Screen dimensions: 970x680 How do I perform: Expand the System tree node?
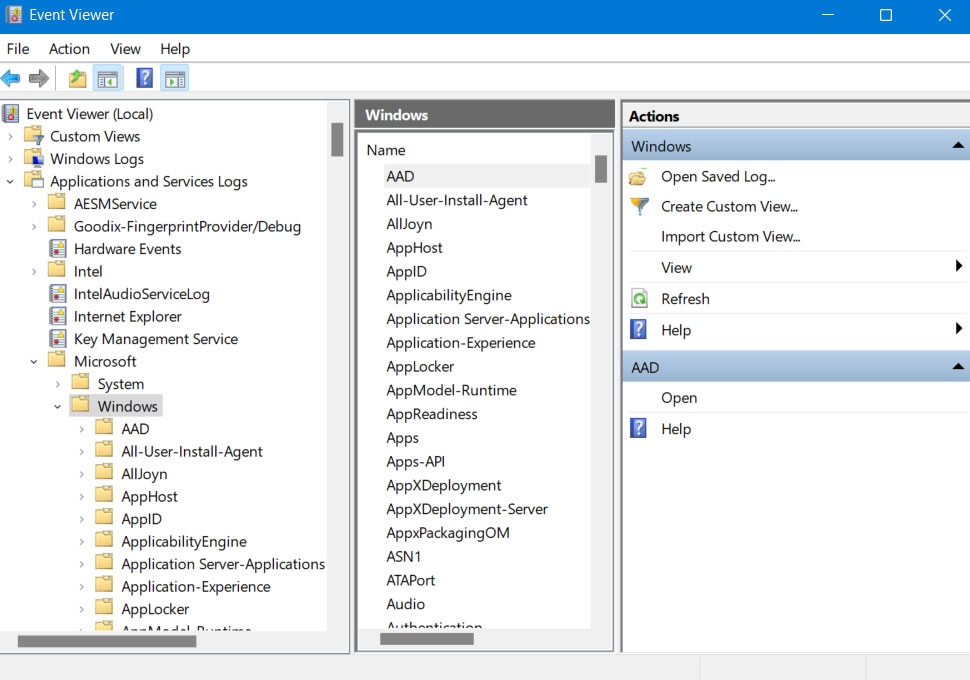(x=58, y=384)
